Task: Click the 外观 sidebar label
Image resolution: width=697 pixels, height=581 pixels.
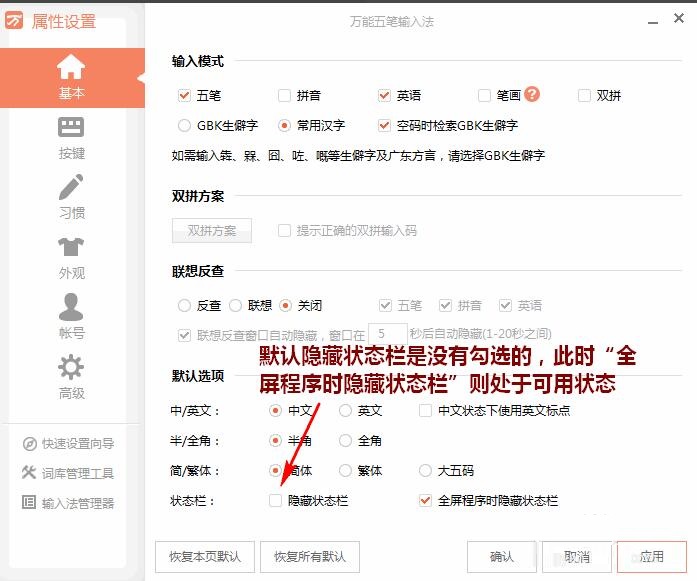Action: [x=72, y=273]
